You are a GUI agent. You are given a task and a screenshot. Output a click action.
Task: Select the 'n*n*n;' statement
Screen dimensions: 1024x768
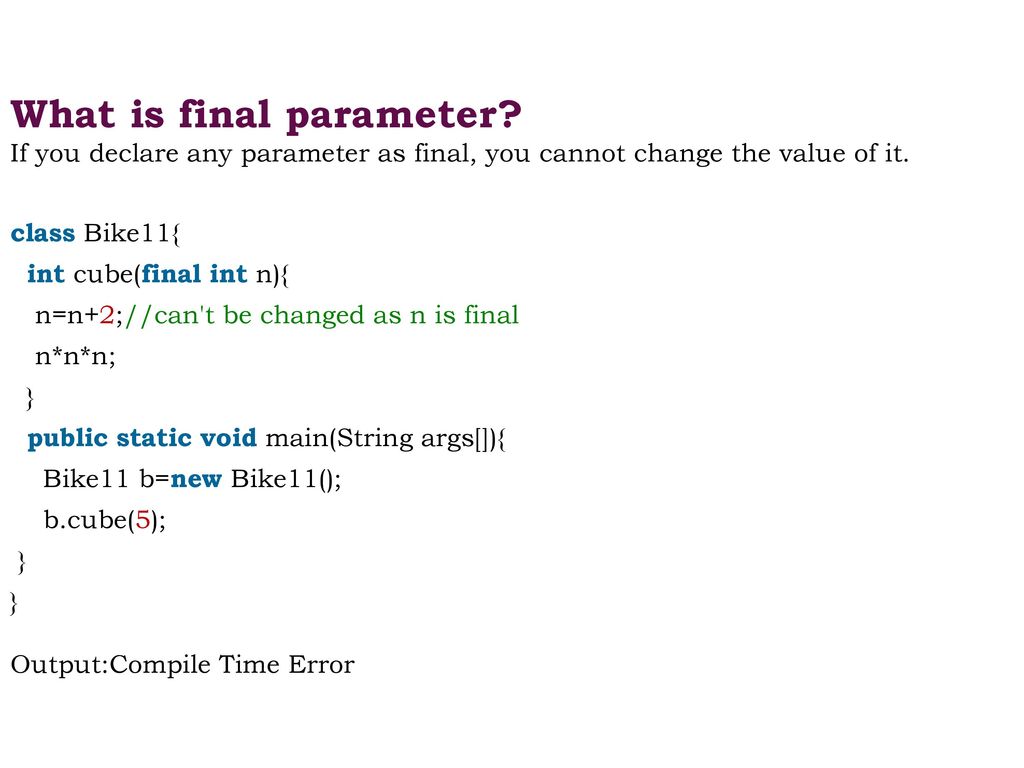[x=75, y=357]
